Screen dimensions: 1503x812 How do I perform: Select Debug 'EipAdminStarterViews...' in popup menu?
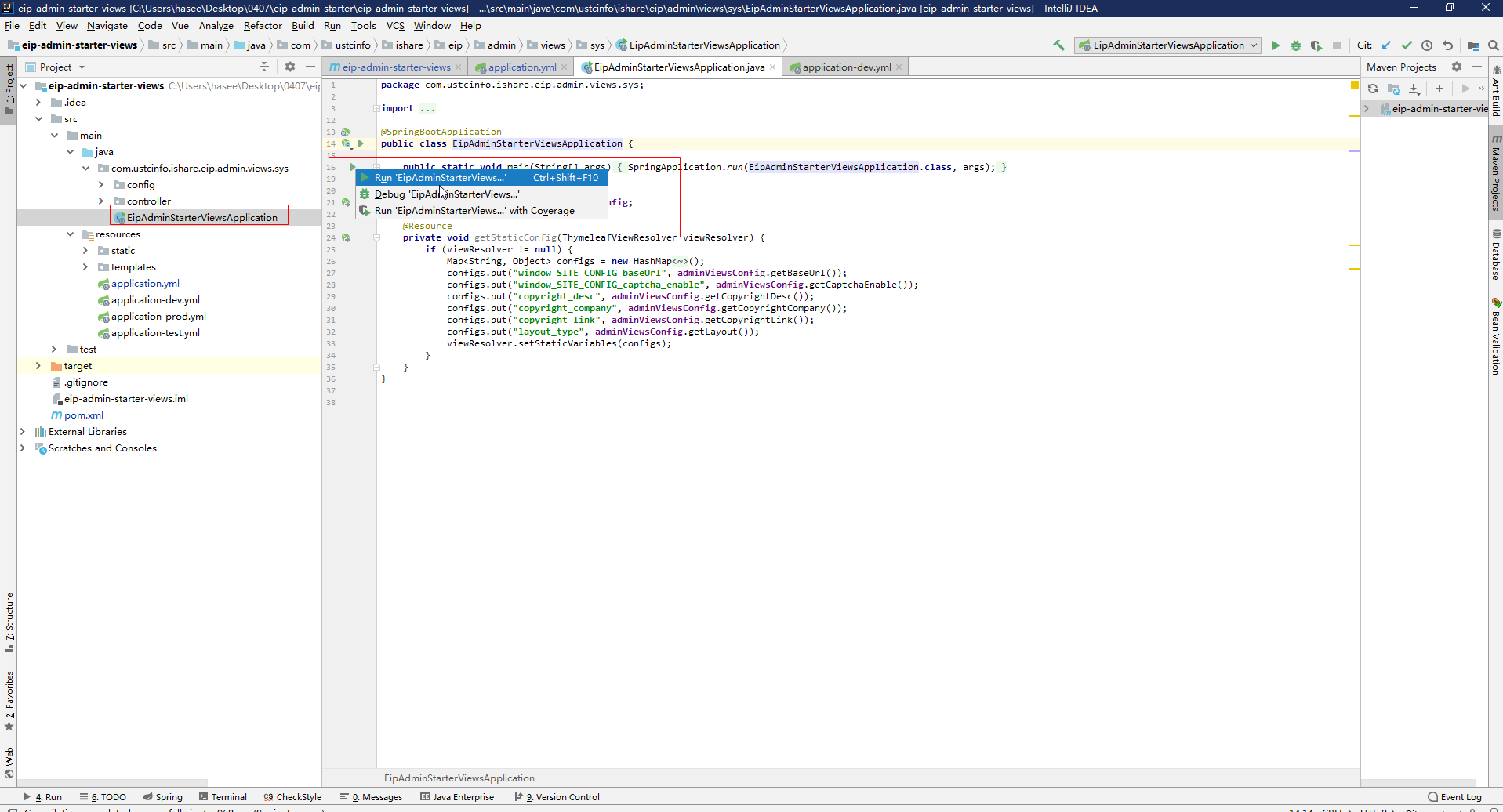point(446,194)
